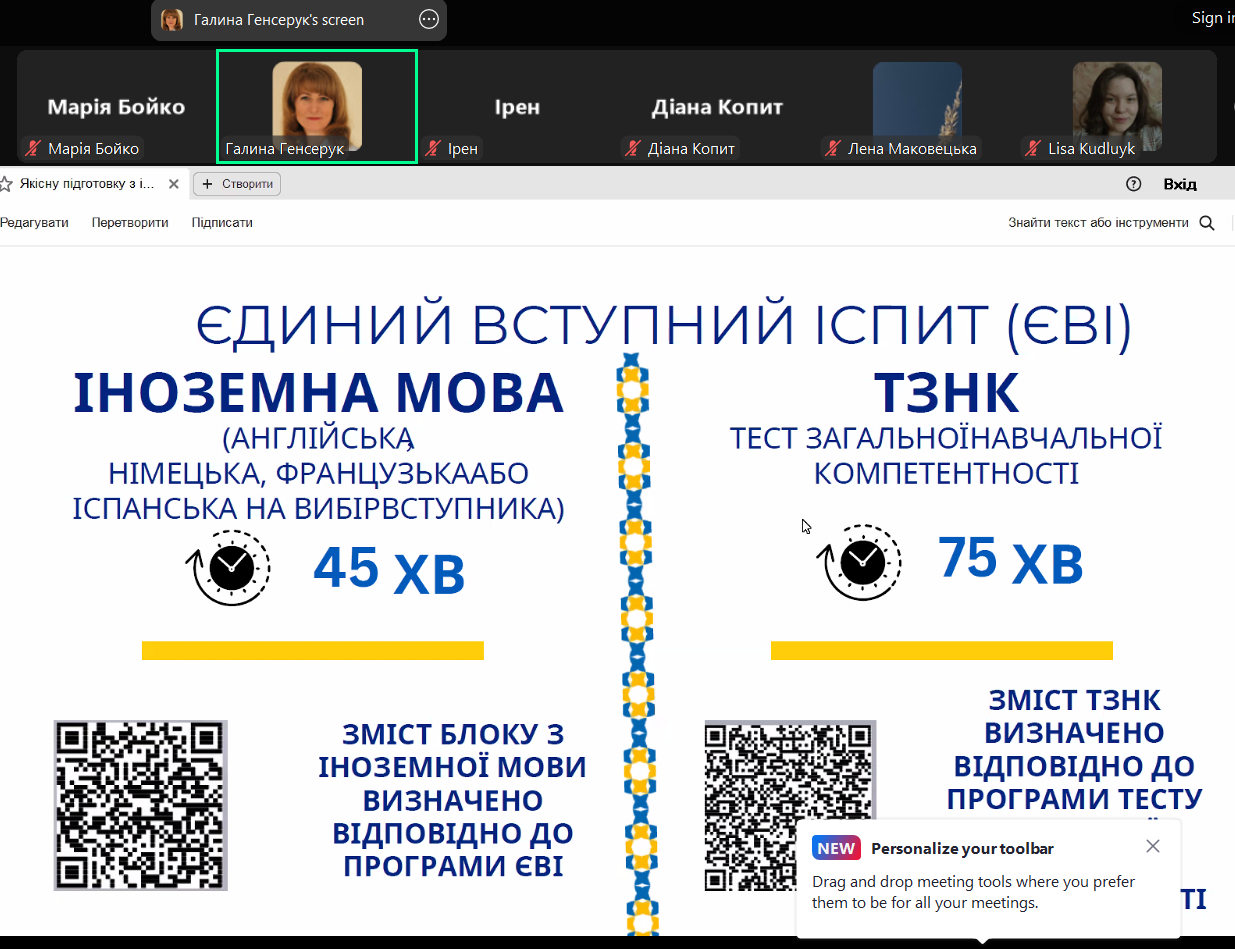Viewport: 1235px width, 949px height.
Task: Toggle mute for Lisa Kudluyk
Action: click(1029, 147)
